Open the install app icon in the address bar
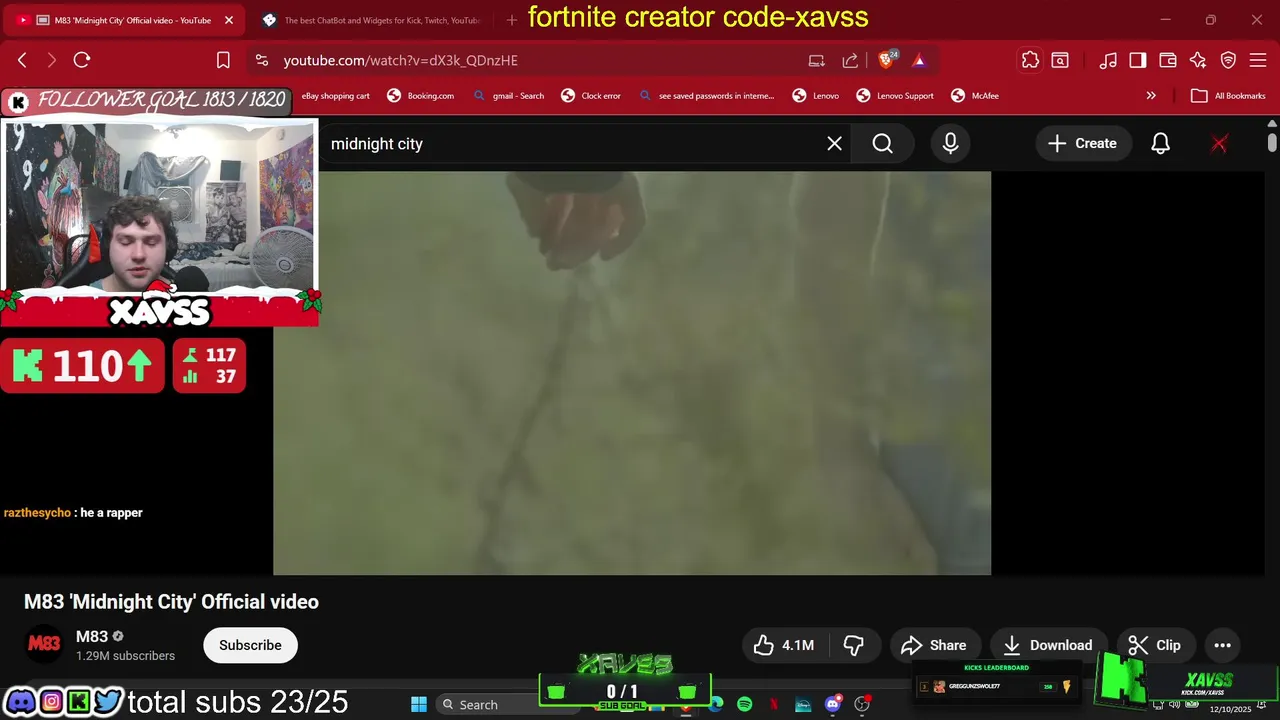The height and width of the screenshot is (720, 1280). (x=817, y=60)
